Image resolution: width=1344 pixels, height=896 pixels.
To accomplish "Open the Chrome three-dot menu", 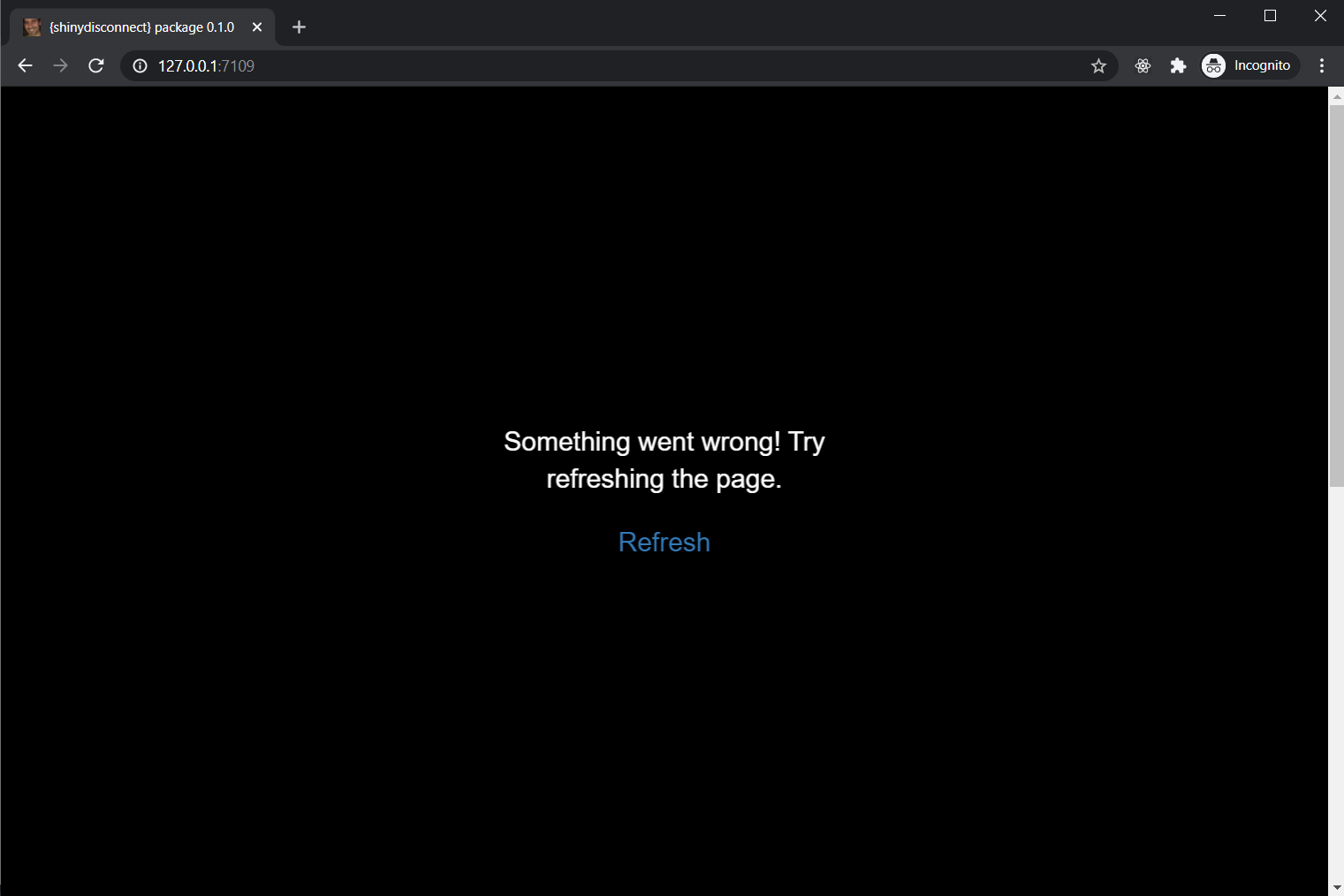I will click(1322, 65).
